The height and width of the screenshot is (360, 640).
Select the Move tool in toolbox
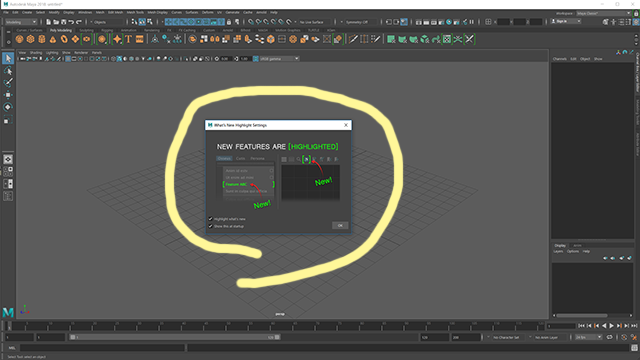tap(8, 95)
